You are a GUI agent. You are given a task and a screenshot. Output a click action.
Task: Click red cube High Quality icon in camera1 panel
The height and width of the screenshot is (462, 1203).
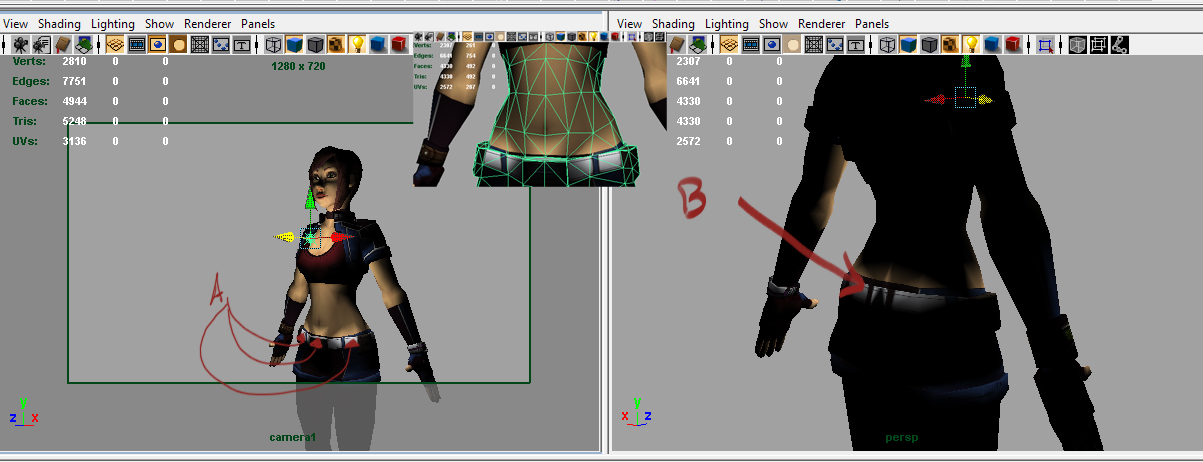tap(399, 44)
